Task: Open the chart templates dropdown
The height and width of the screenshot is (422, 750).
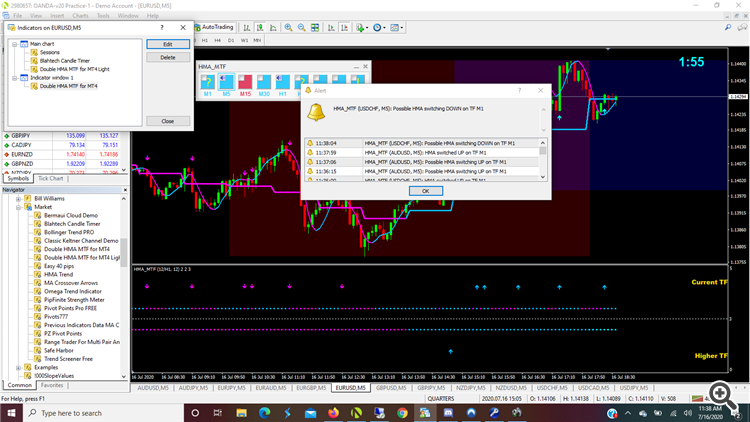Action: click(397, 28)
